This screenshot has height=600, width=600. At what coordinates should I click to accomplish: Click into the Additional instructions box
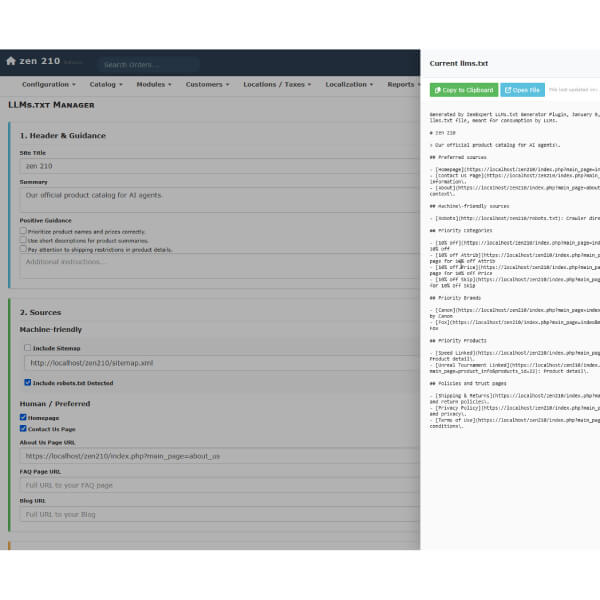[x=218, y=262]
